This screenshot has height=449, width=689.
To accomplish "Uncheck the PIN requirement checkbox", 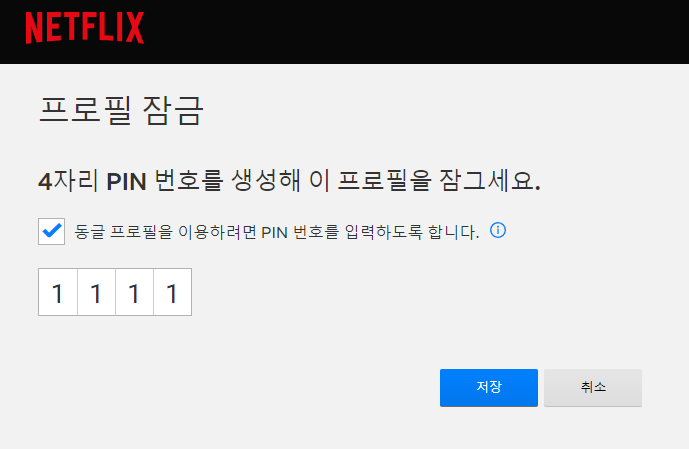I will click(x=51, y=231).
